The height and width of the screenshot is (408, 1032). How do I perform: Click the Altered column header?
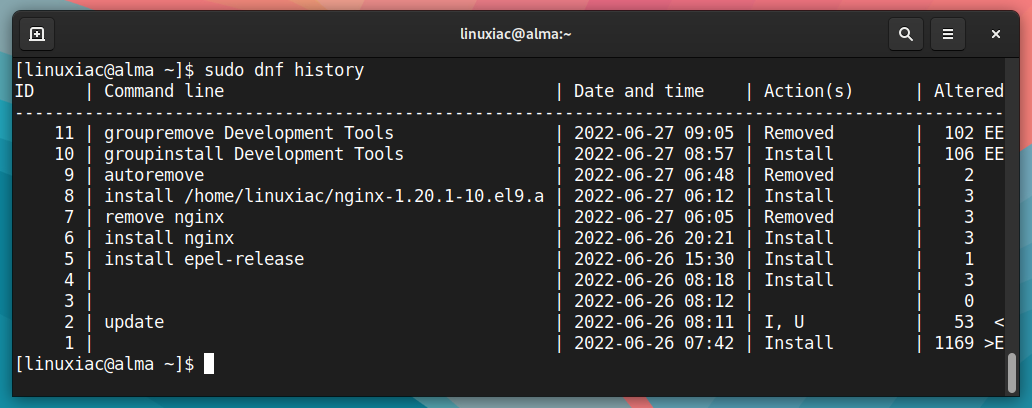pyautogui.click(x=968, y=91)
